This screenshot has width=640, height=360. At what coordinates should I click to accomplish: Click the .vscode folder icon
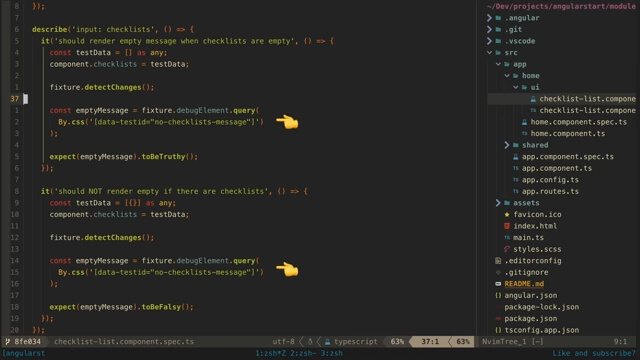(x=498, y=41)
